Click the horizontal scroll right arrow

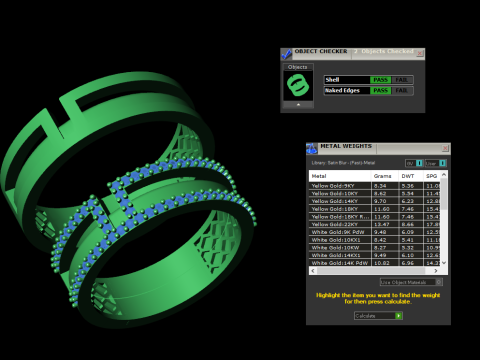pyautogui.click(x=436, y=271)
